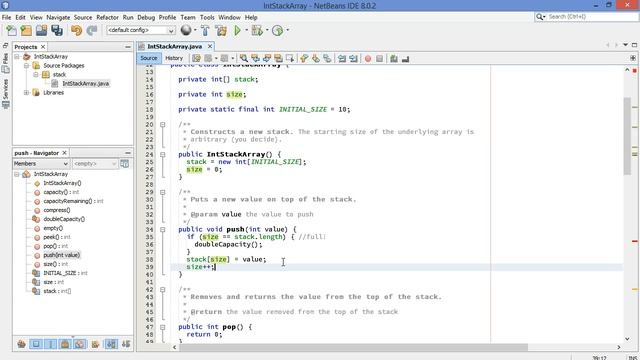Viewport: 640px width, 360px height.
Task: Click the Navigator filter icon beside empty dropdown
Action: pyautogui.click(x=124, y=164)
